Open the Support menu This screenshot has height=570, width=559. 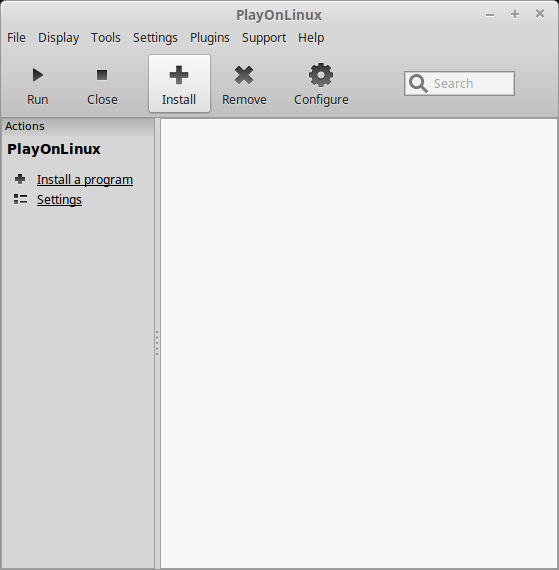coord(264,38)
